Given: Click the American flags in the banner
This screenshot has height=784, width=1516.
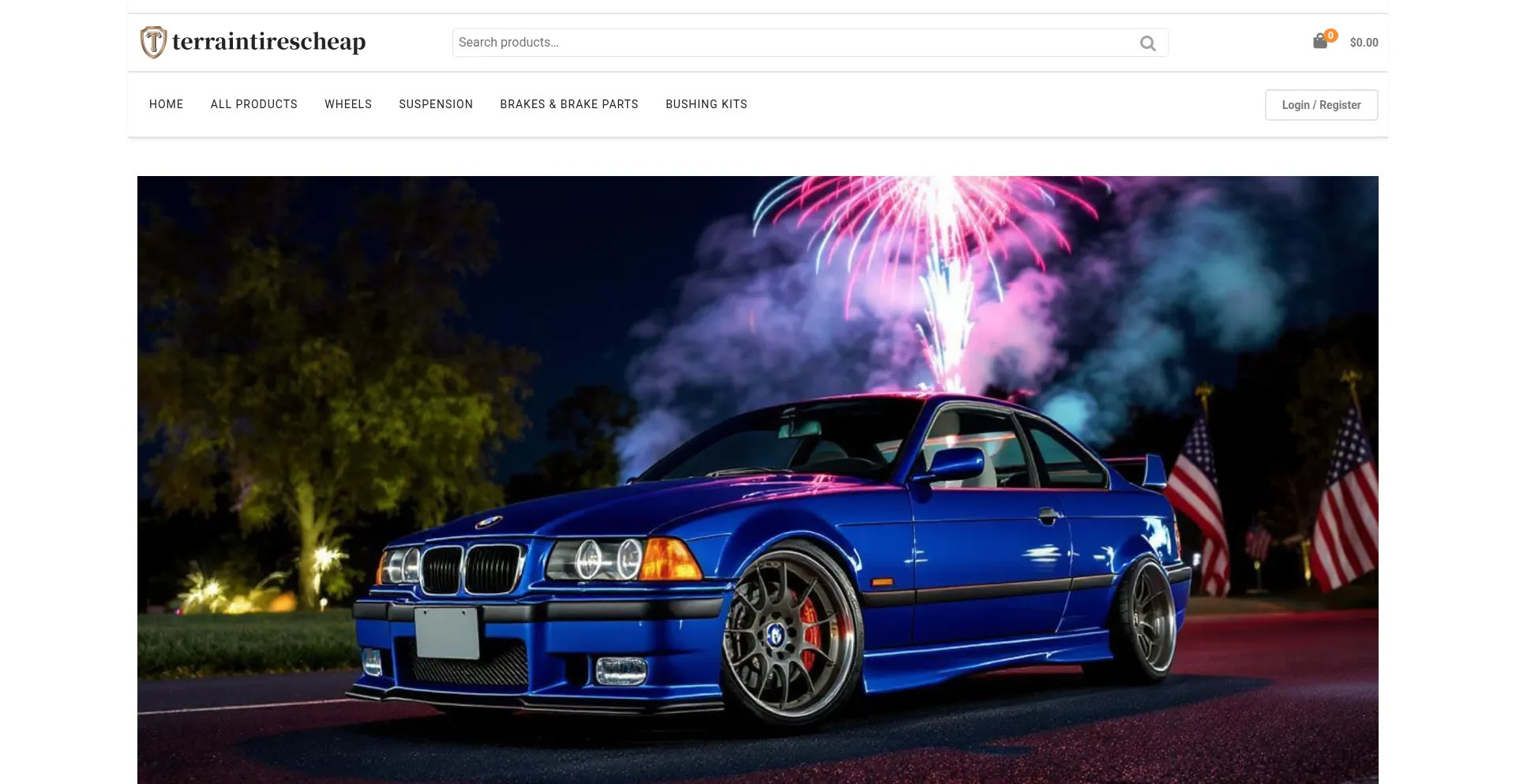Looking at the screenshot, I should click(x=1342, y=505).
